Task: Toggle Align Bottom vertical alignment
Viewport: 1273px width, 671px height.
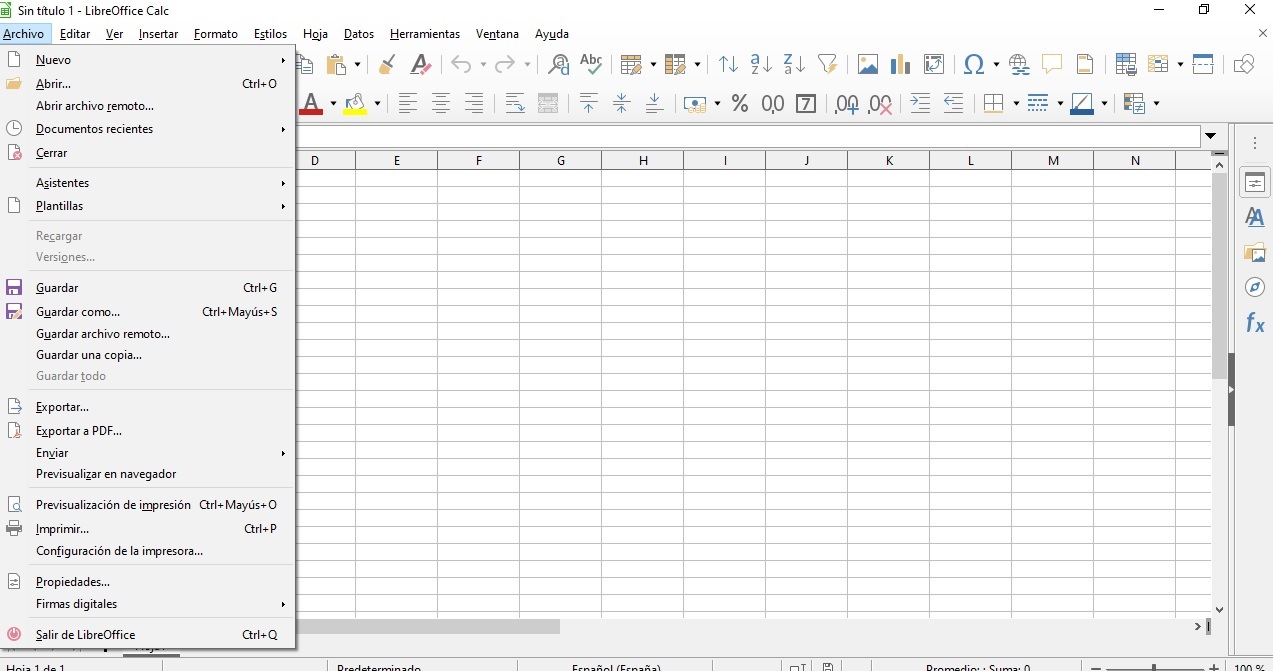Action: click(655, 103)
